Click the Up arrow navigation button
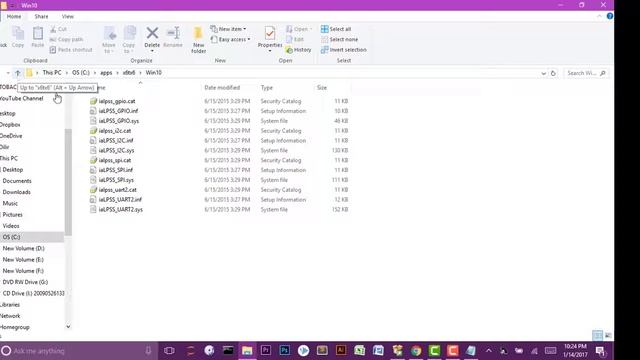The width and height of the screenshot is (640, 360). tap(18, 73)
